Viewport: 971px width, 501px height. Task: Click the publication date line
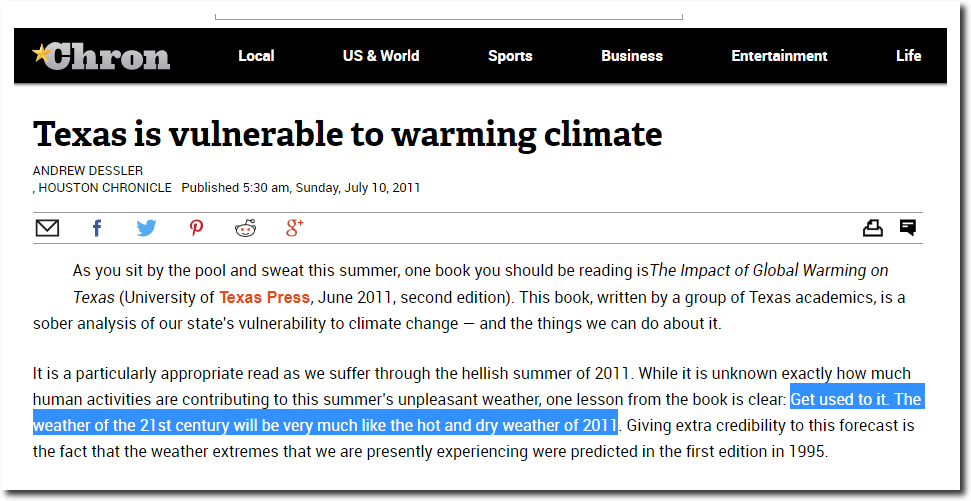point(301,188)
